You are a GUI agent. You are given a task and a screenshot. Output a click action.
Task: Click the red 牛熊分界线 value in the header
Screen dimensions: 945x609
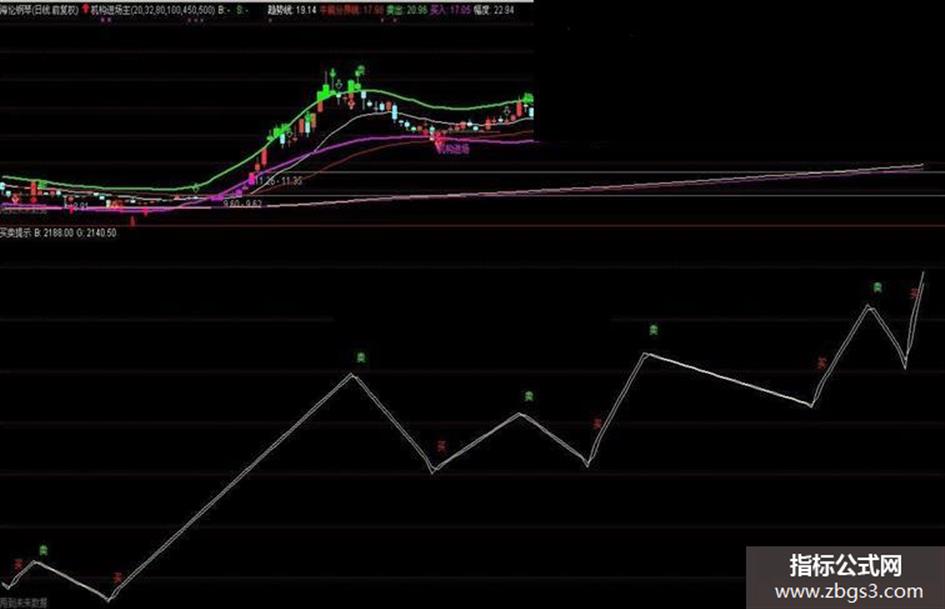[351, 10]
